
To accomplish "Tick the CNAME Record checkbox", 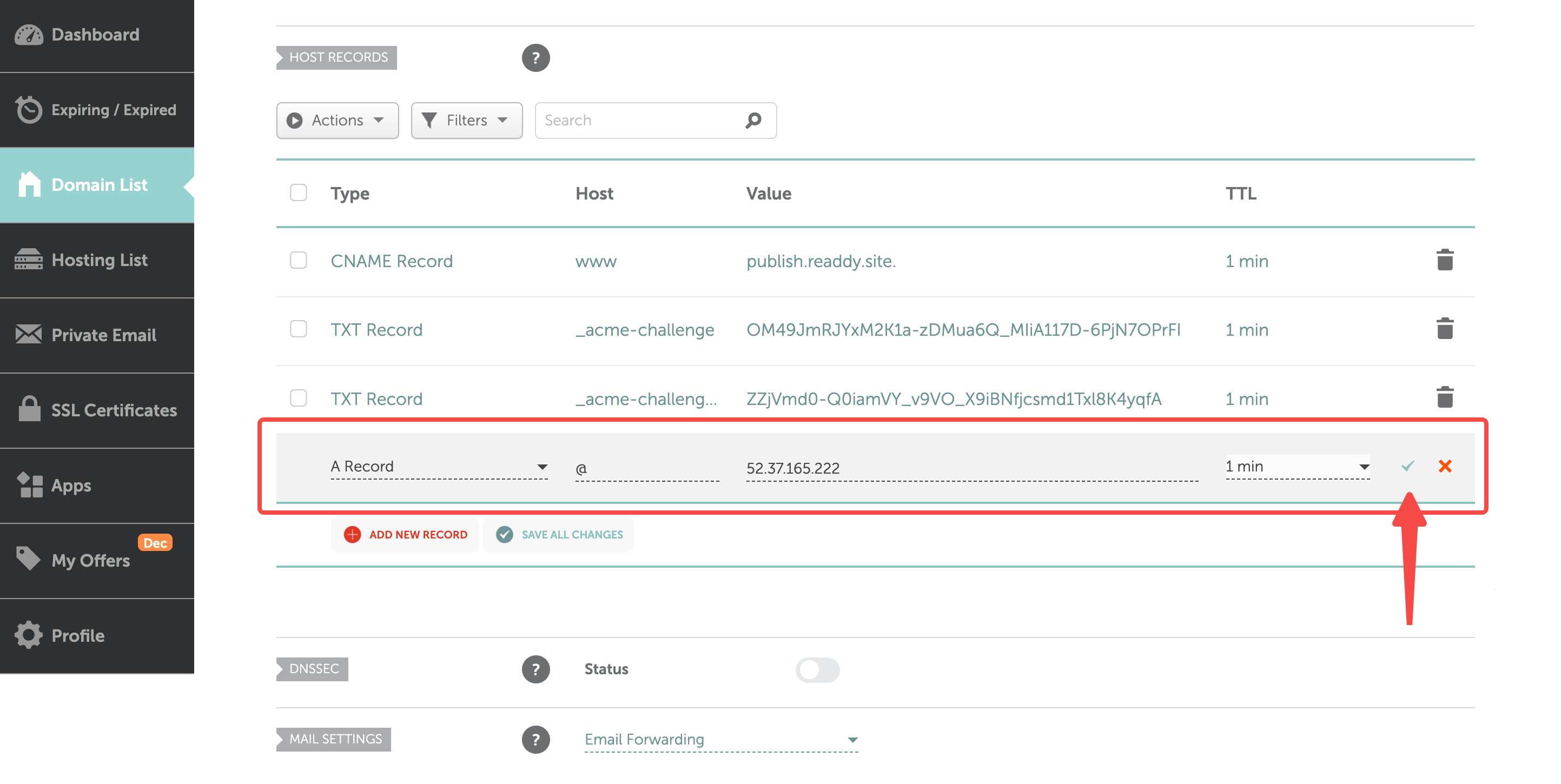I will [298, 261].
